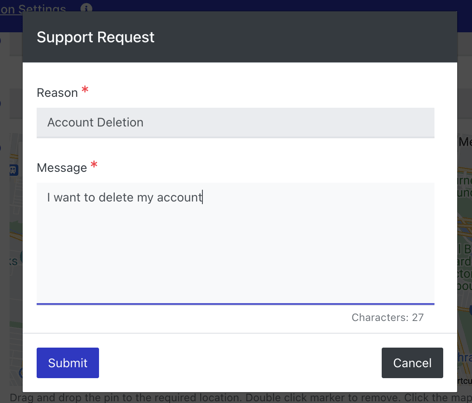Click the dialog footer area between Submit and Cancel
The height and width of the screenshot is (403, 472).
click(240, 363)
